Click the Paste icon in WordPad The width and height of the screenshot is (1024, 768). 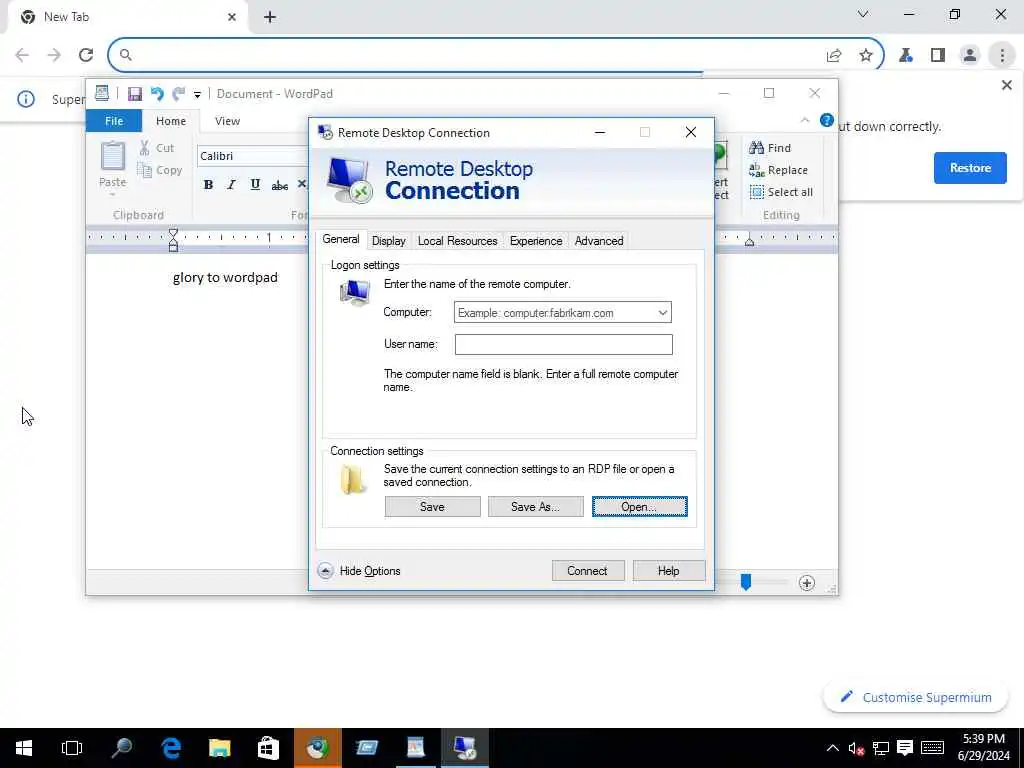click(x=112, y=157)
